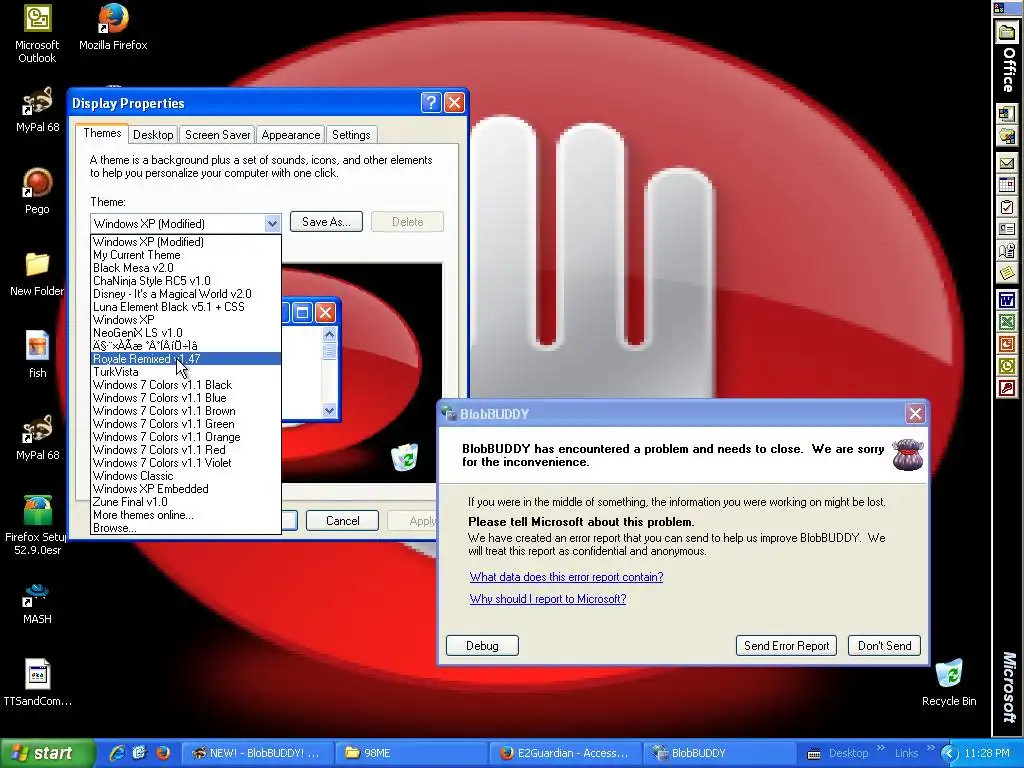Choose Windows Classic theme option

pyautogui.click(x=186, y=476)
